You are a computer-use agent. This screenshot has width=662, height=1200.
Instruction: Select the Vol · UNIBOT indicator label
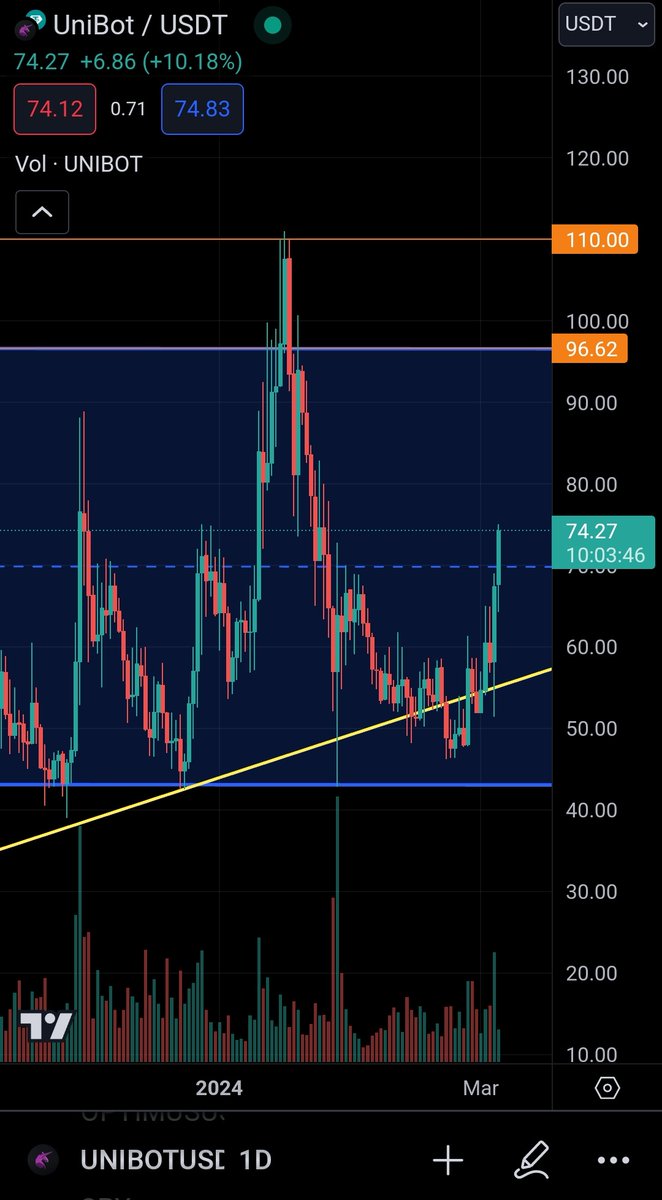click(79, 164)
